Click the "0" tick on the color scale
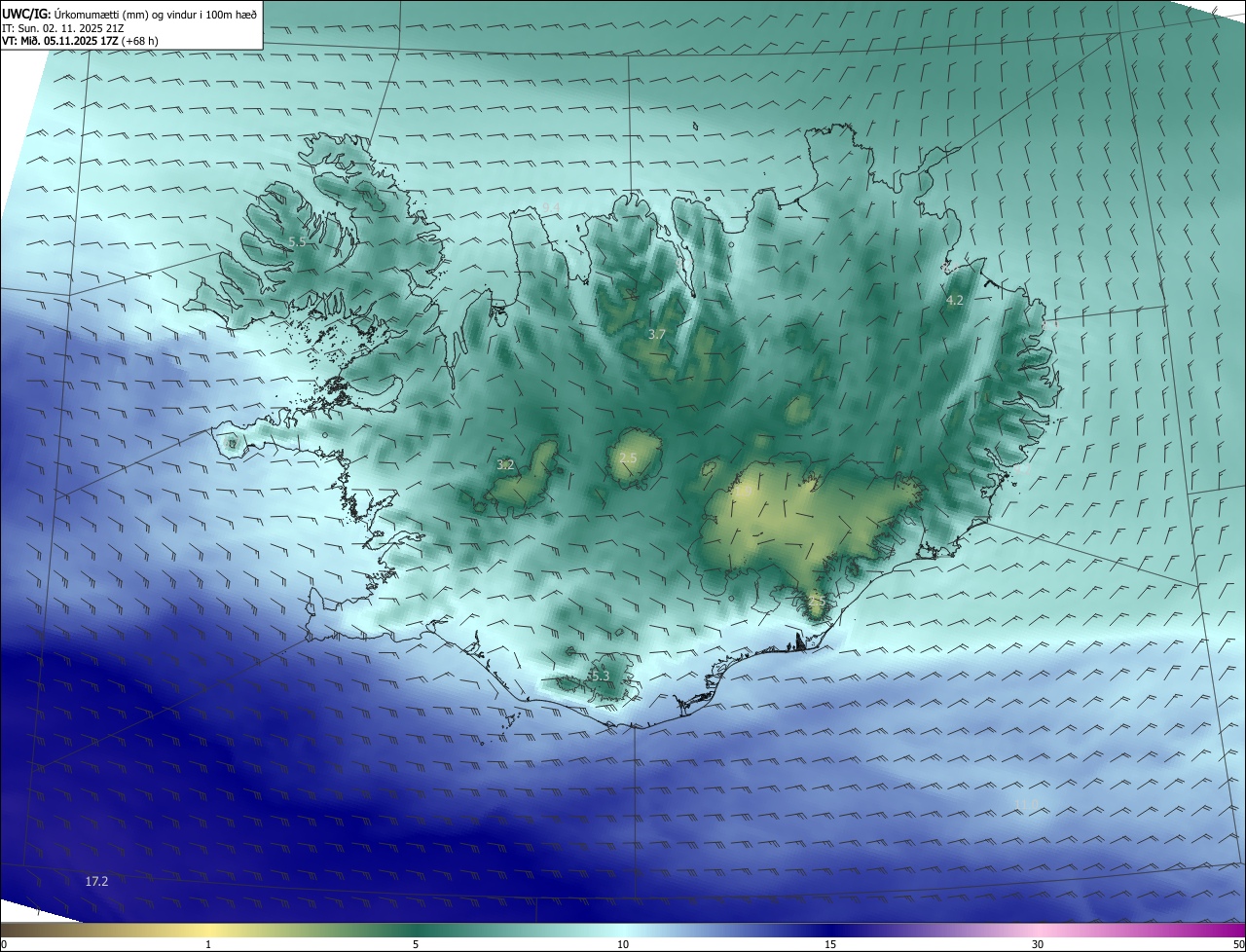 point(4,944)
